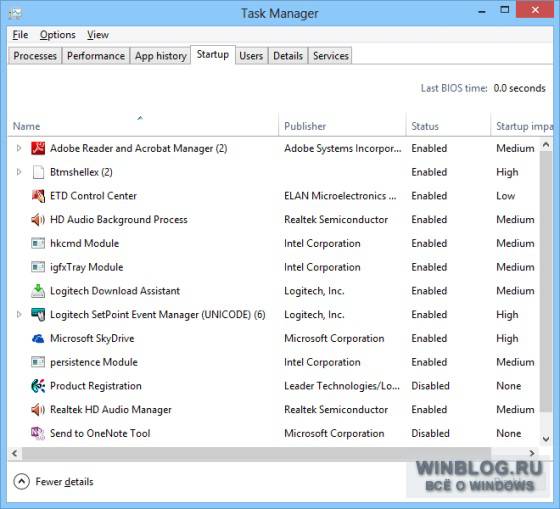The width and height of the screenshot is (560, 509).
Task: Switch to the Users tab
Action: (251, 56)
